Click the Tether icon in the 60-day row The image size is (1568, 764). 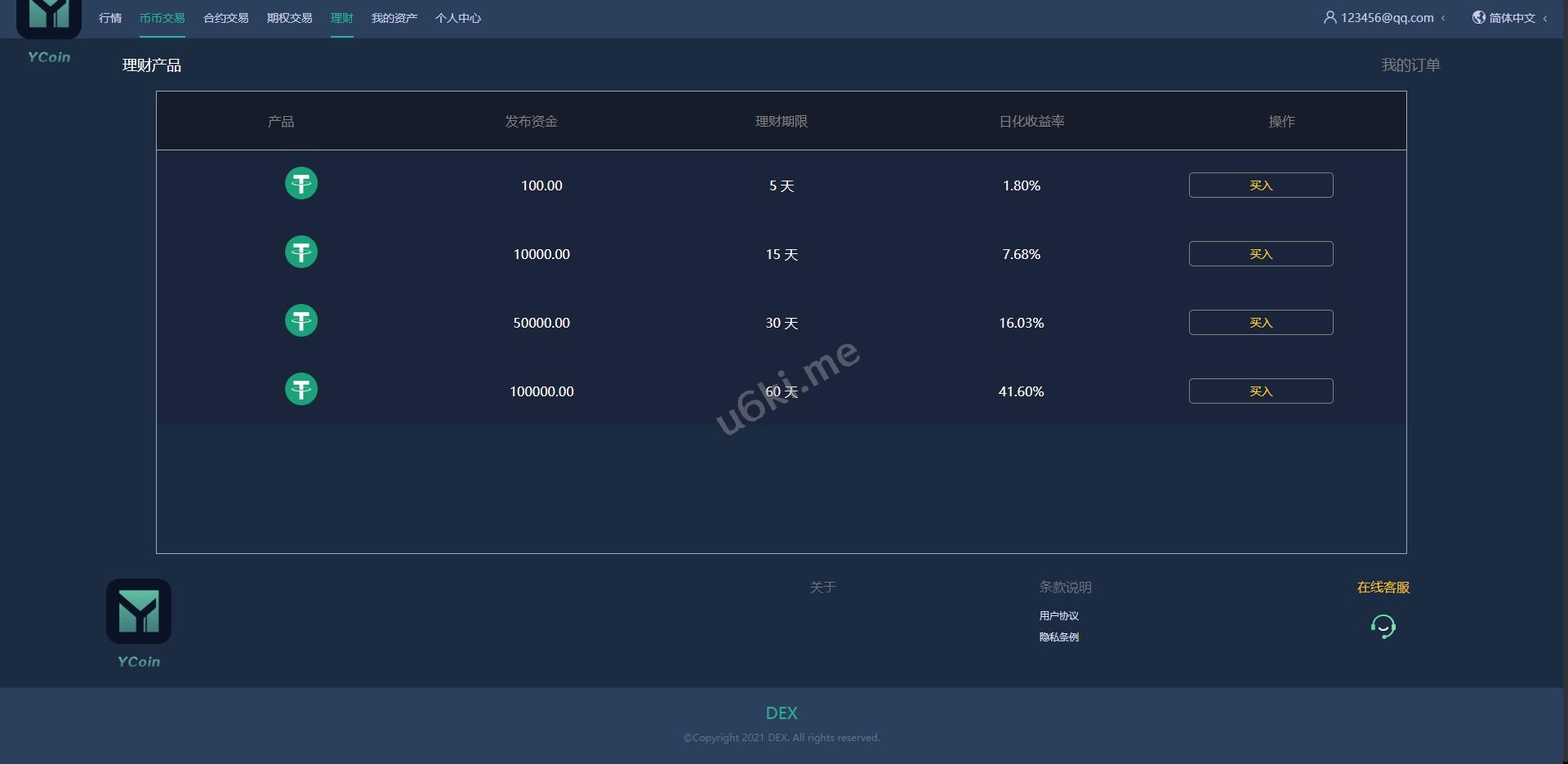coord(301,390)
